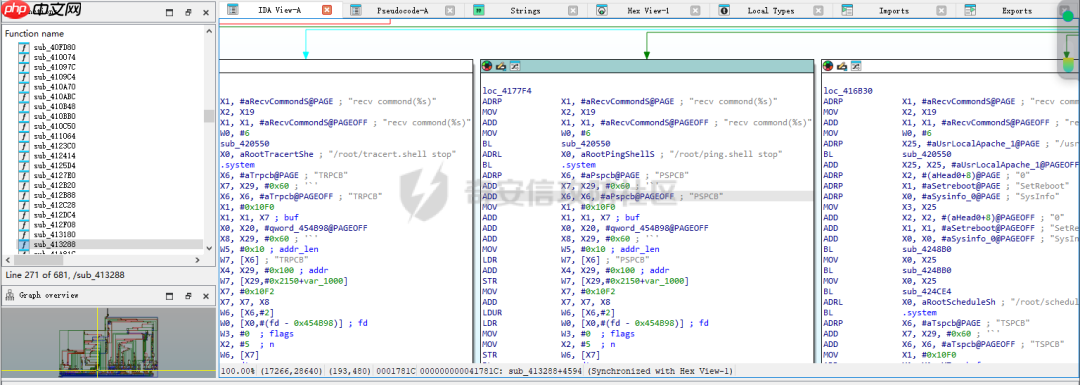Click edit-comment pencil icon on loc_4177F4 node
This screenshot has width=1080, height=385.
[501, 66]
